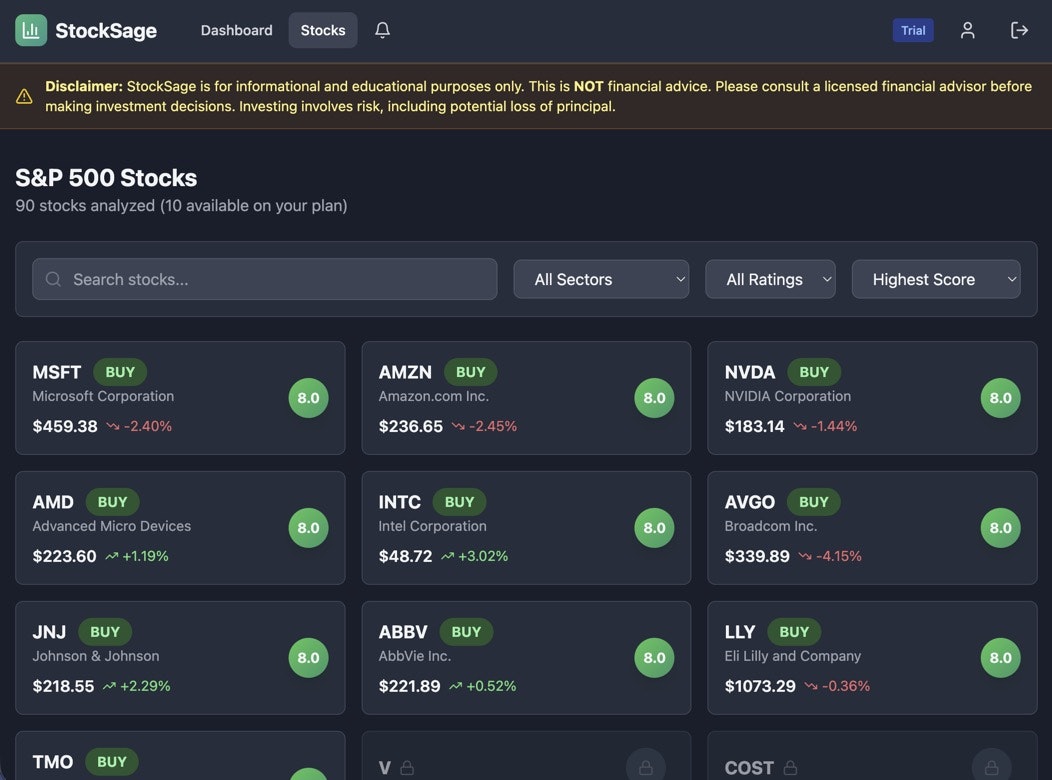
Task: Click the BUY badge on NVDA card
Action: pyautogui.click(x=814, y=372)
